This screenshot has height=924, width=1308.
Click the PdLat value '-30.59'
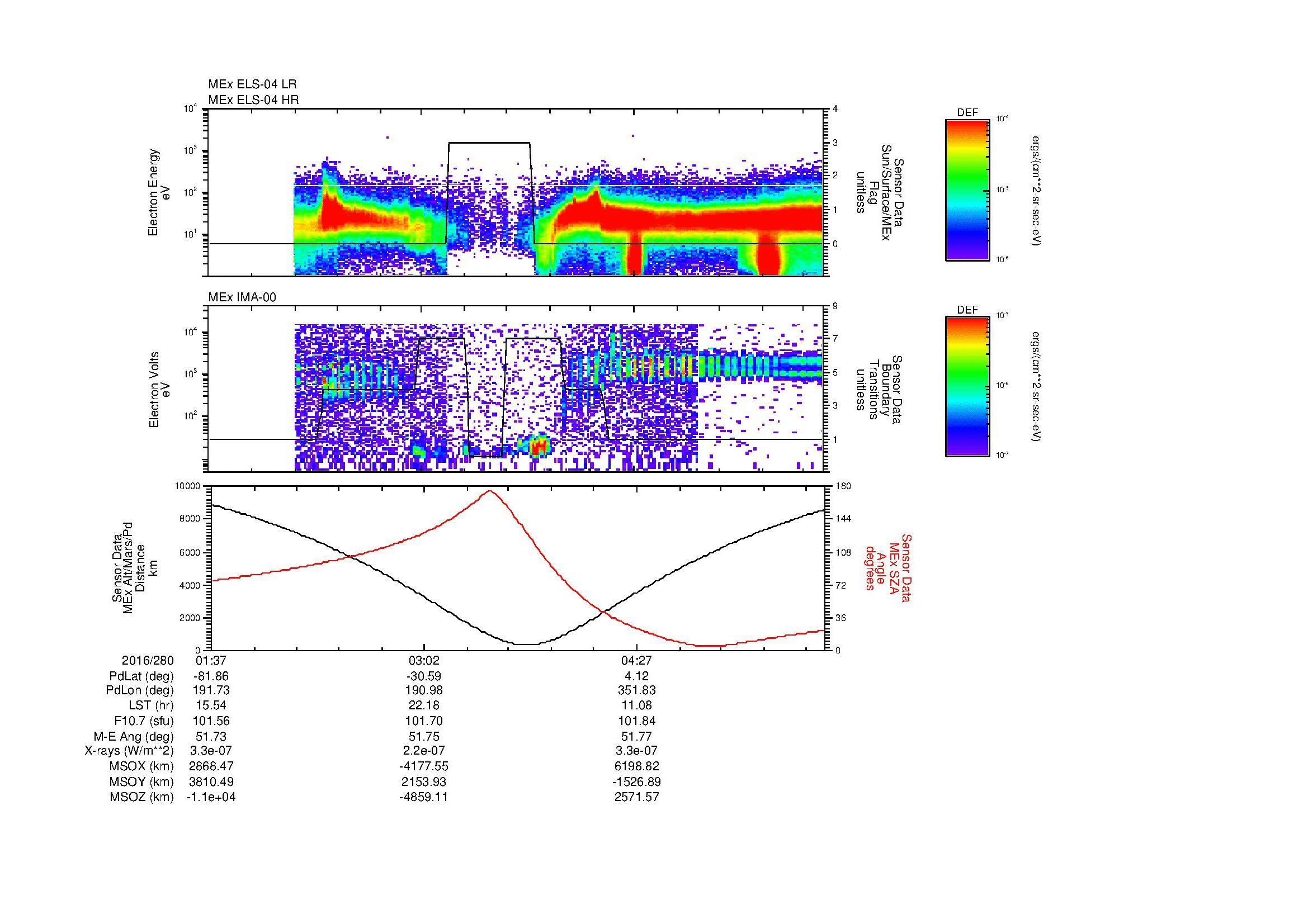424,676
